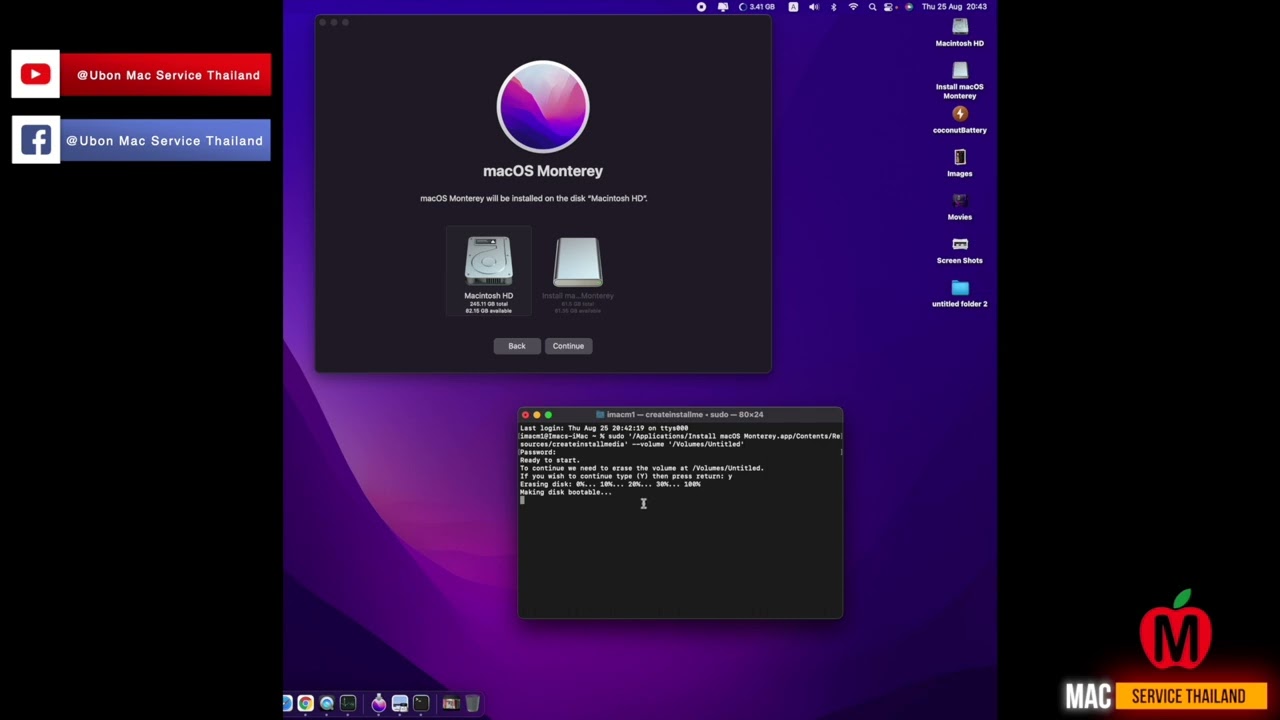Click the Back button in the installer
The width and height of the screenshot is (1280, 720).
click(x=516, y=346)
